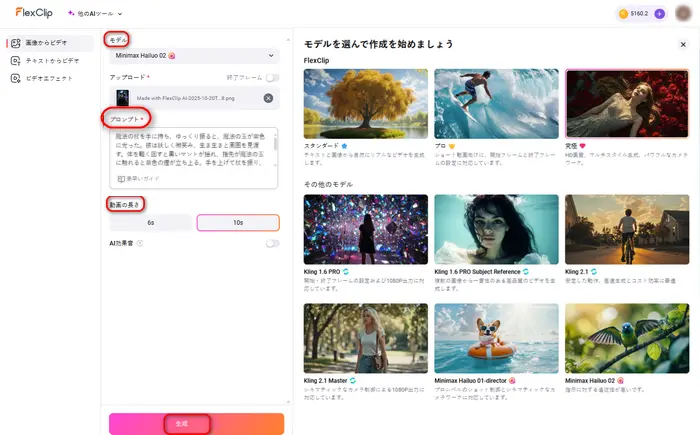Select the 10s video length option
Screen dimensions: 700x435
pyautogui.click(x=240, y=222)
